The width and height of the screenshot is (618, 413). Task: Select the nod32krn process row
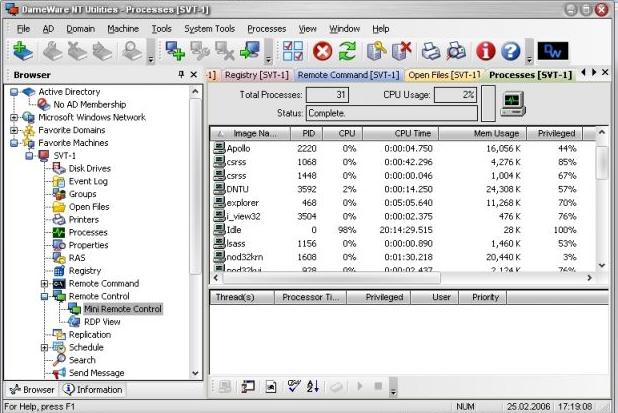click(x=402, y=257)
